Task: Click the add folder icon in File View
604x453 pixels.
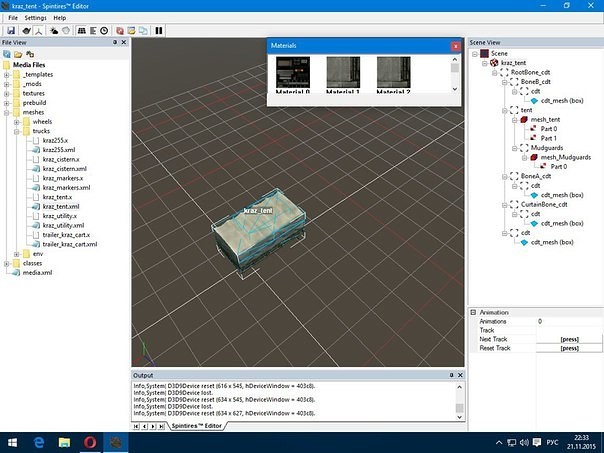Action: [30, 54]
